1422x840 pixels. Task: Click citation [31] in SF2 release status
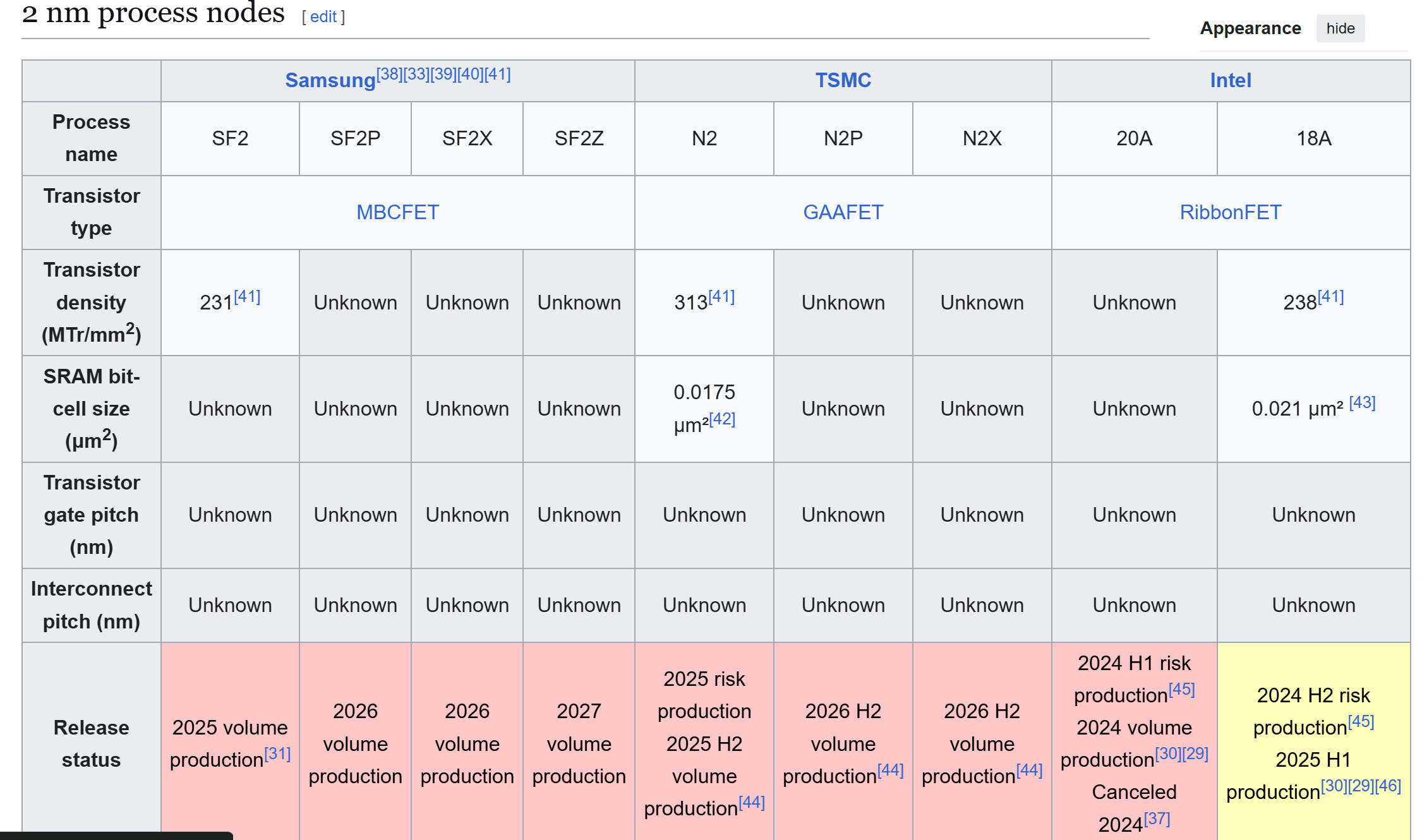coord(277,754)
